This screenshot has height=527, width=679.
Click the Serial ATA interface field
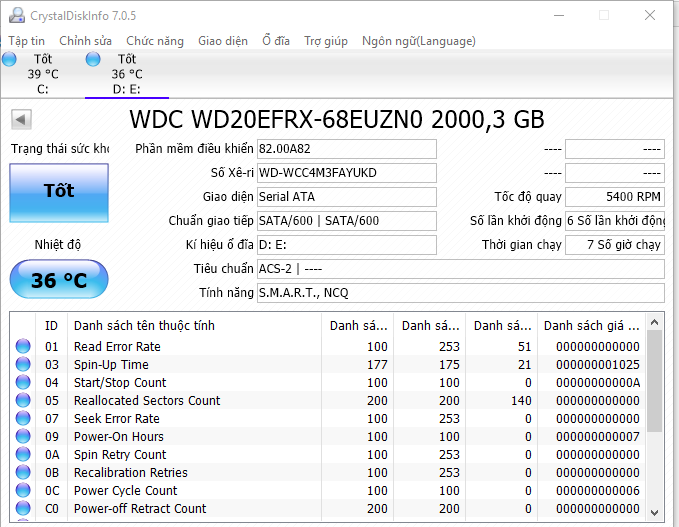point(346,197)
